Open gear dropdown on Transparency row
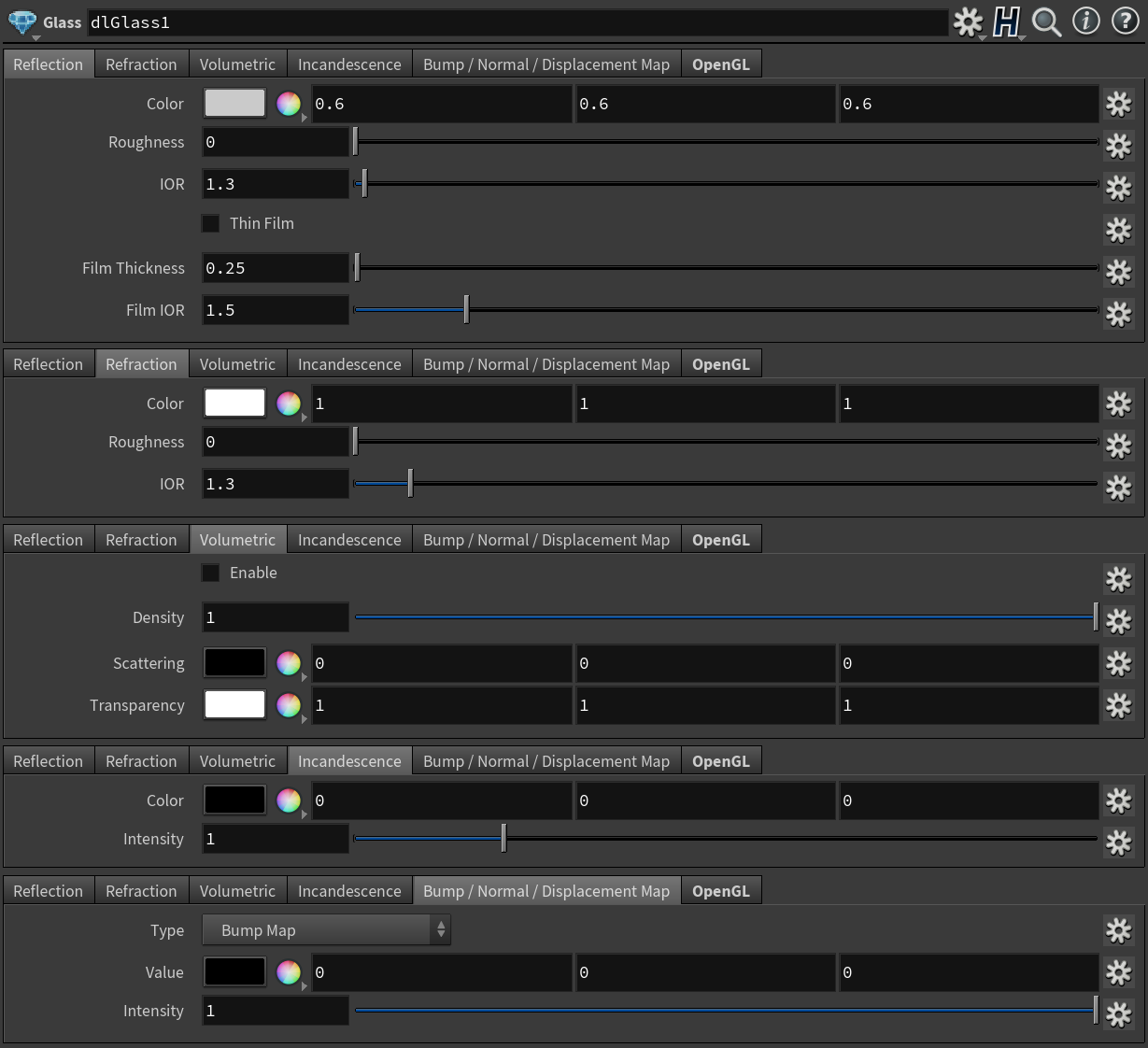This screenshot has width=1148, height=1048. [x=1118, y=705]
